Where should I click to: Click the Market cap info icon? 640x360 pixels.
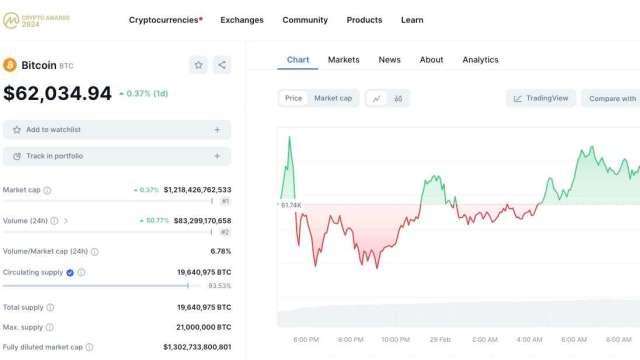pos(47,190)
